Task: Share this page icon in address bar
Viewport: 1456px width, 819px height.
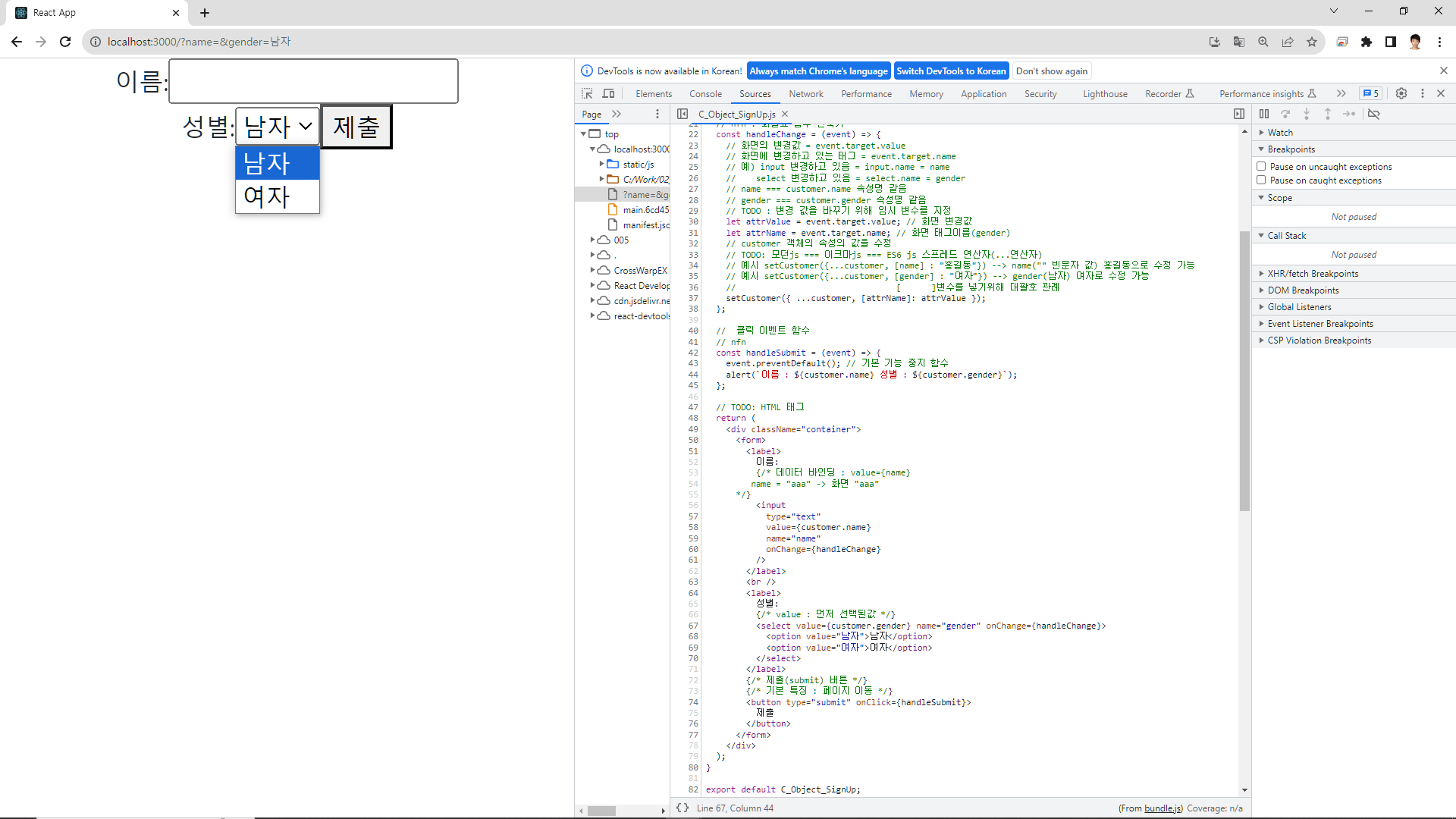Action: [x=1288, y=42]
